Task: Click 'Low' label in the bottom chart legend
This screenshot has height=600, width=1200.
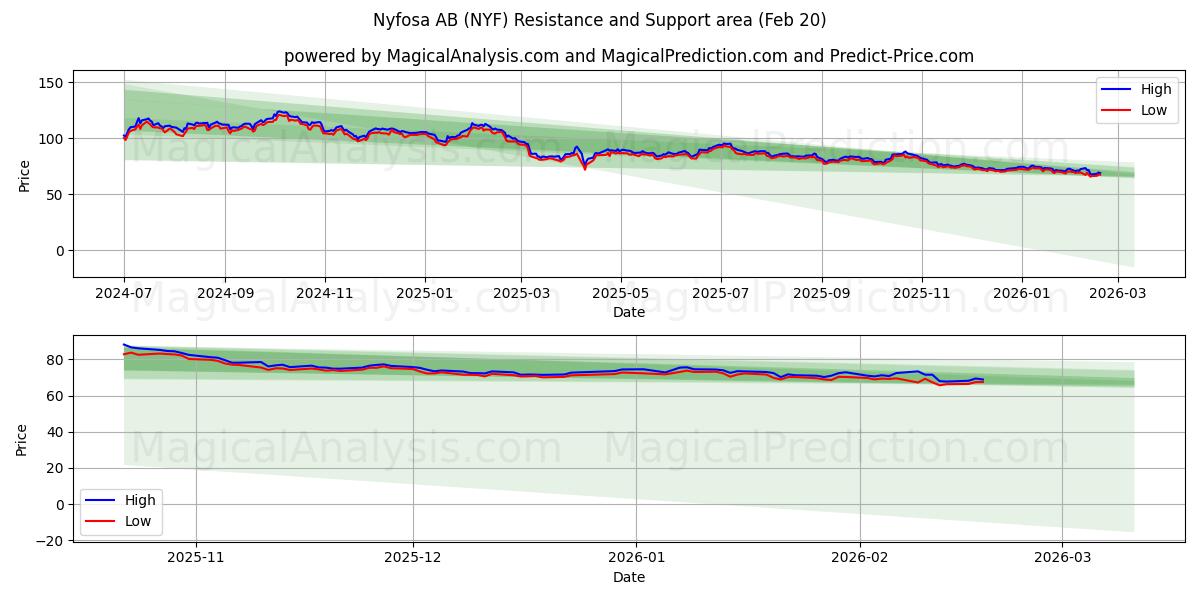Action: [138, 521]
